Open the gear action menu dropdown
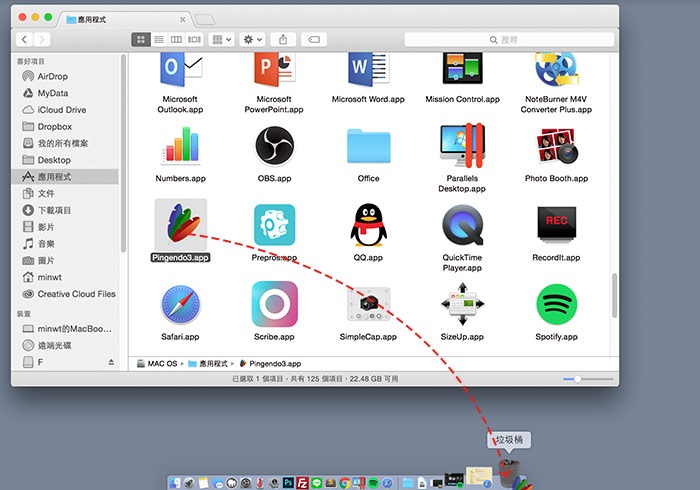The height and width of the screenshot is (490, 700). (x=252, y=40)
